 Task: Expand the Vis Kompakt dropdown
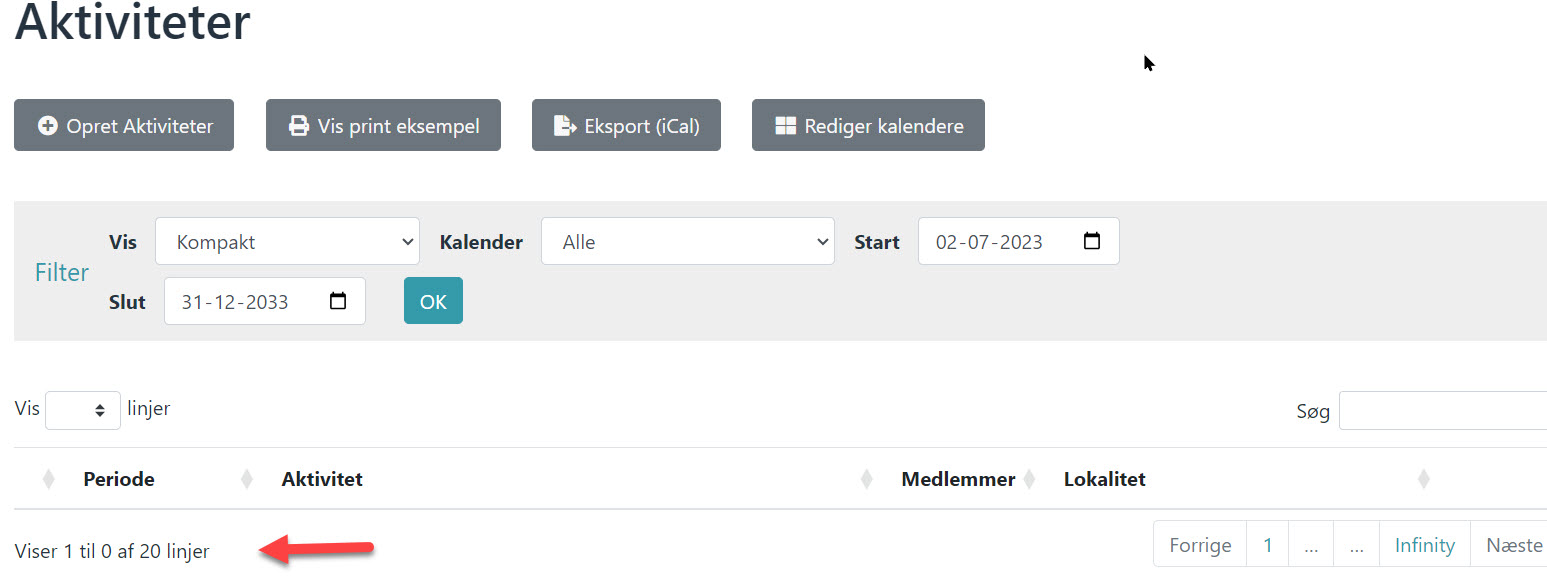click(x=286, y=242)
